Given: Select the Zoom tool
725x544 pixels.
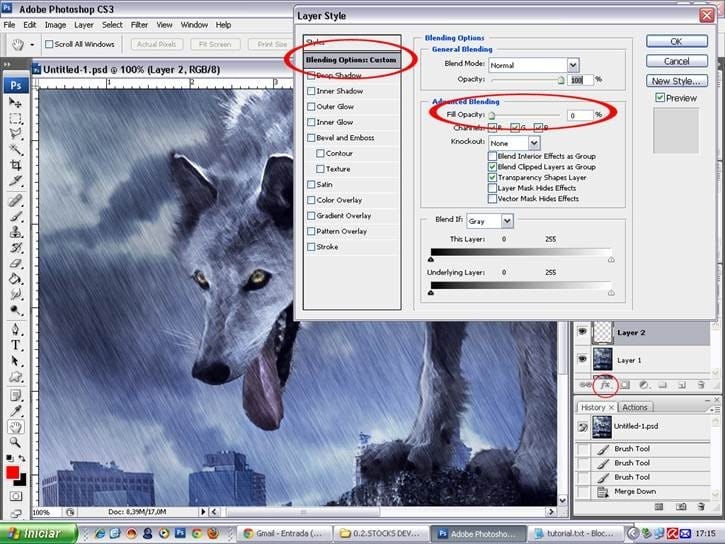Looking at the screenshot, I should click(x=15, y=443).
